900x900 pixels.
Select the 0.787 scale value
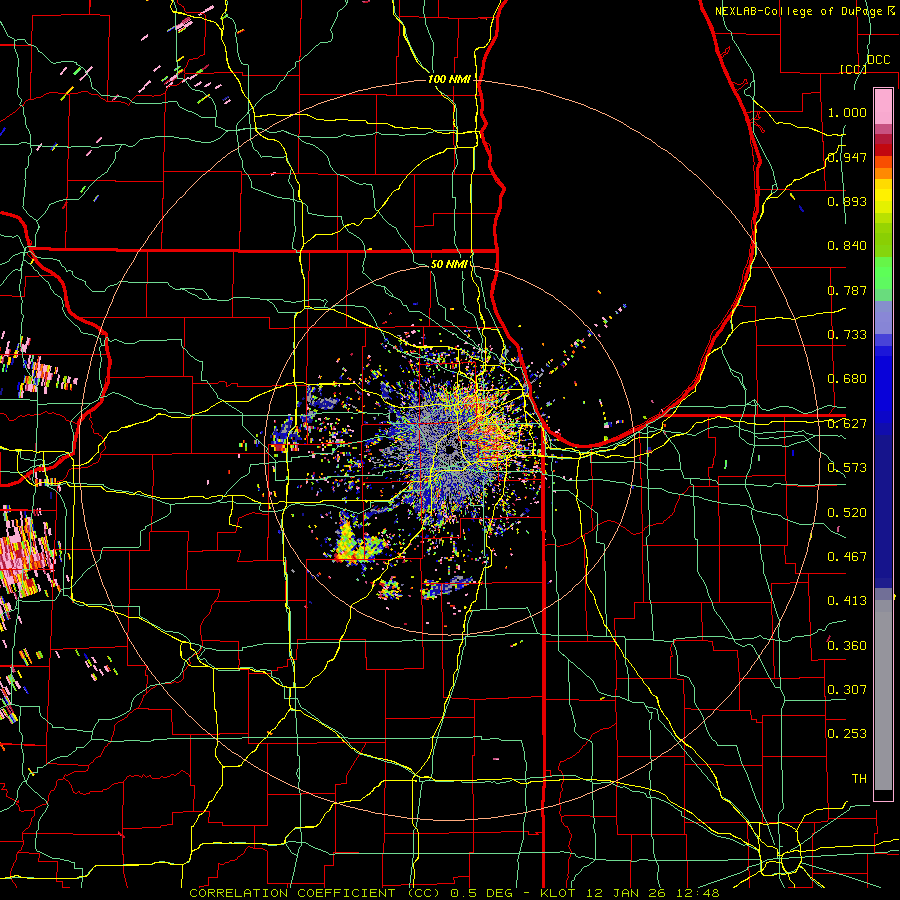click(x=847, y=290)
